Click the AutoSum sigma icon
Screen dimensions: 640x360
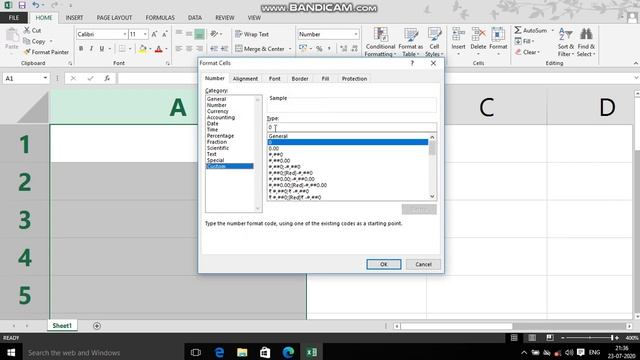518,30
